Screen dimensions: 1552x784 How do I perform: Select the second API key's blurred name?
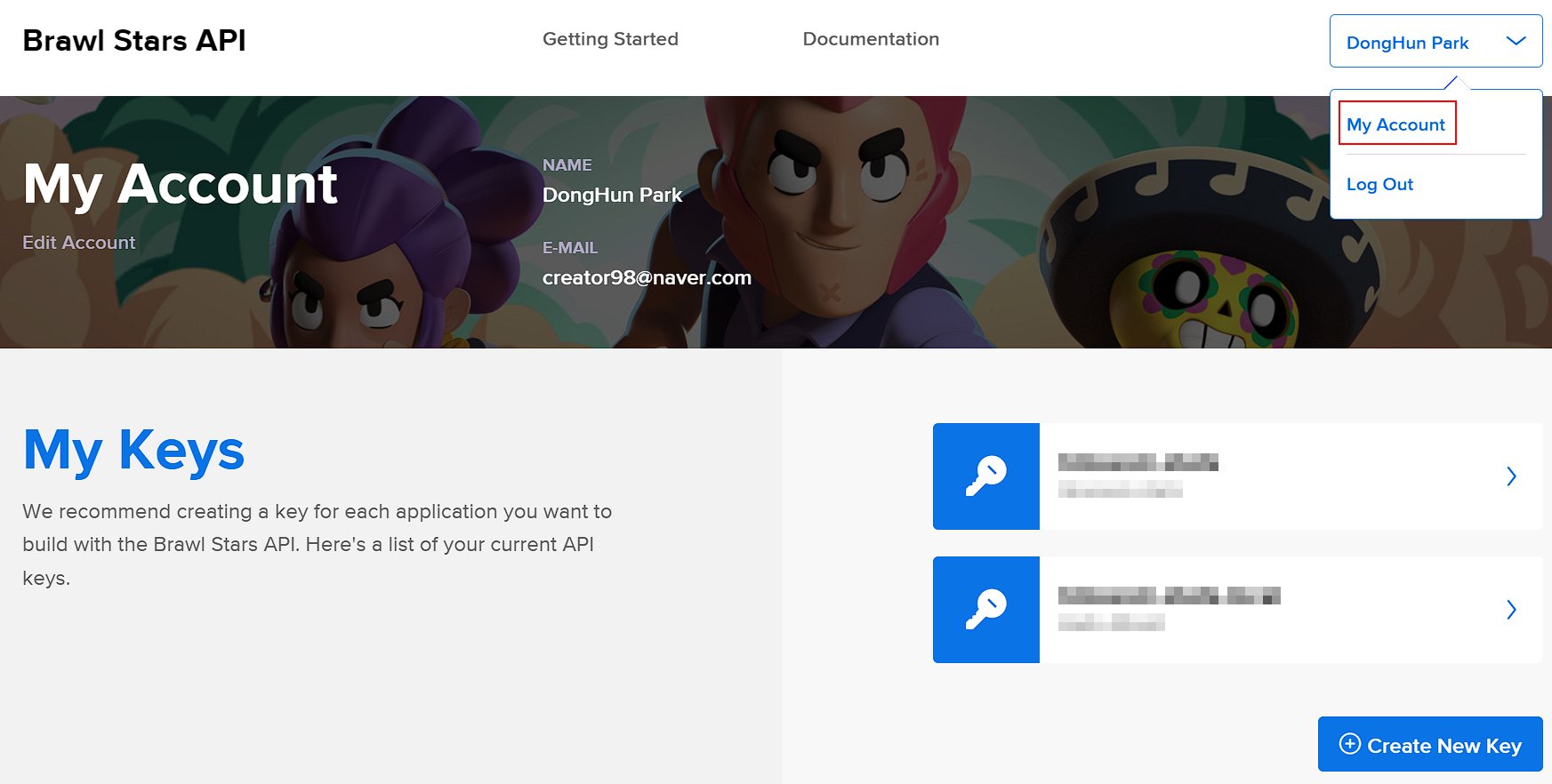(1169, 596)
